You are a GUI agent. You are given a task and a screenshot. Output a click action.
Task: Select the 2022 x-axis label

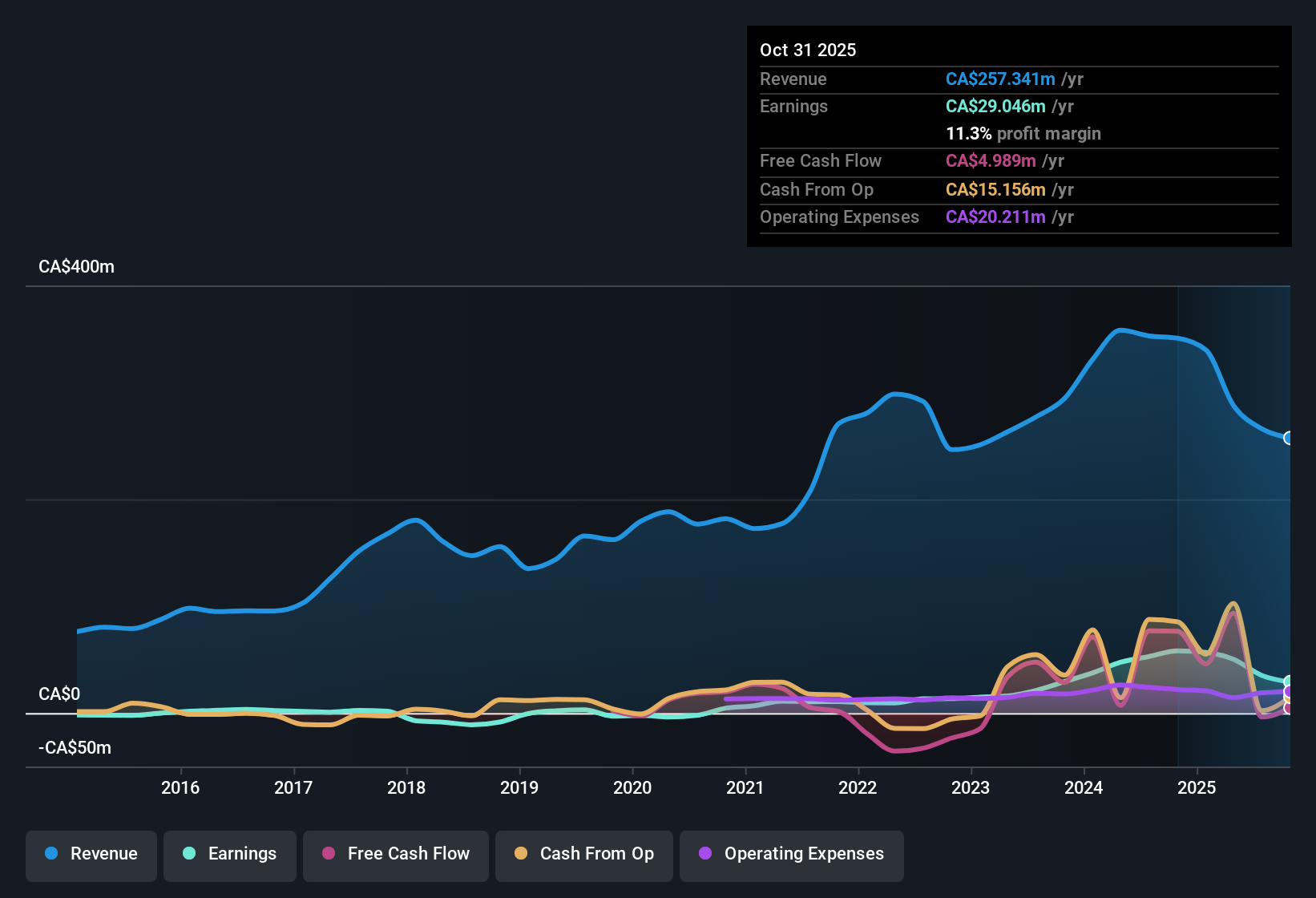point(858,787)
